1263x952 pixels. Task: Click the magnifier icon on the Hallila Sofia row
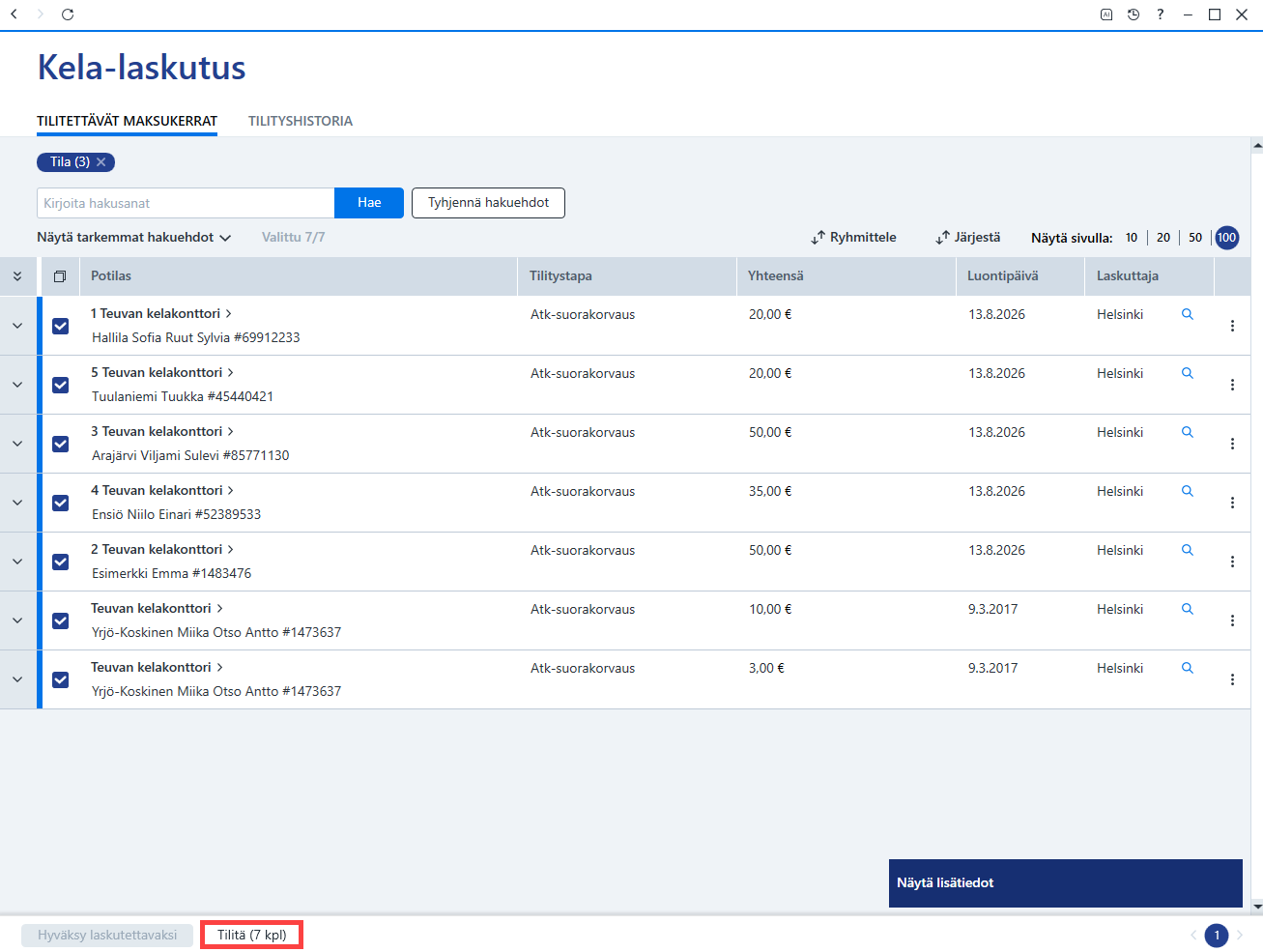(1188, 314)
